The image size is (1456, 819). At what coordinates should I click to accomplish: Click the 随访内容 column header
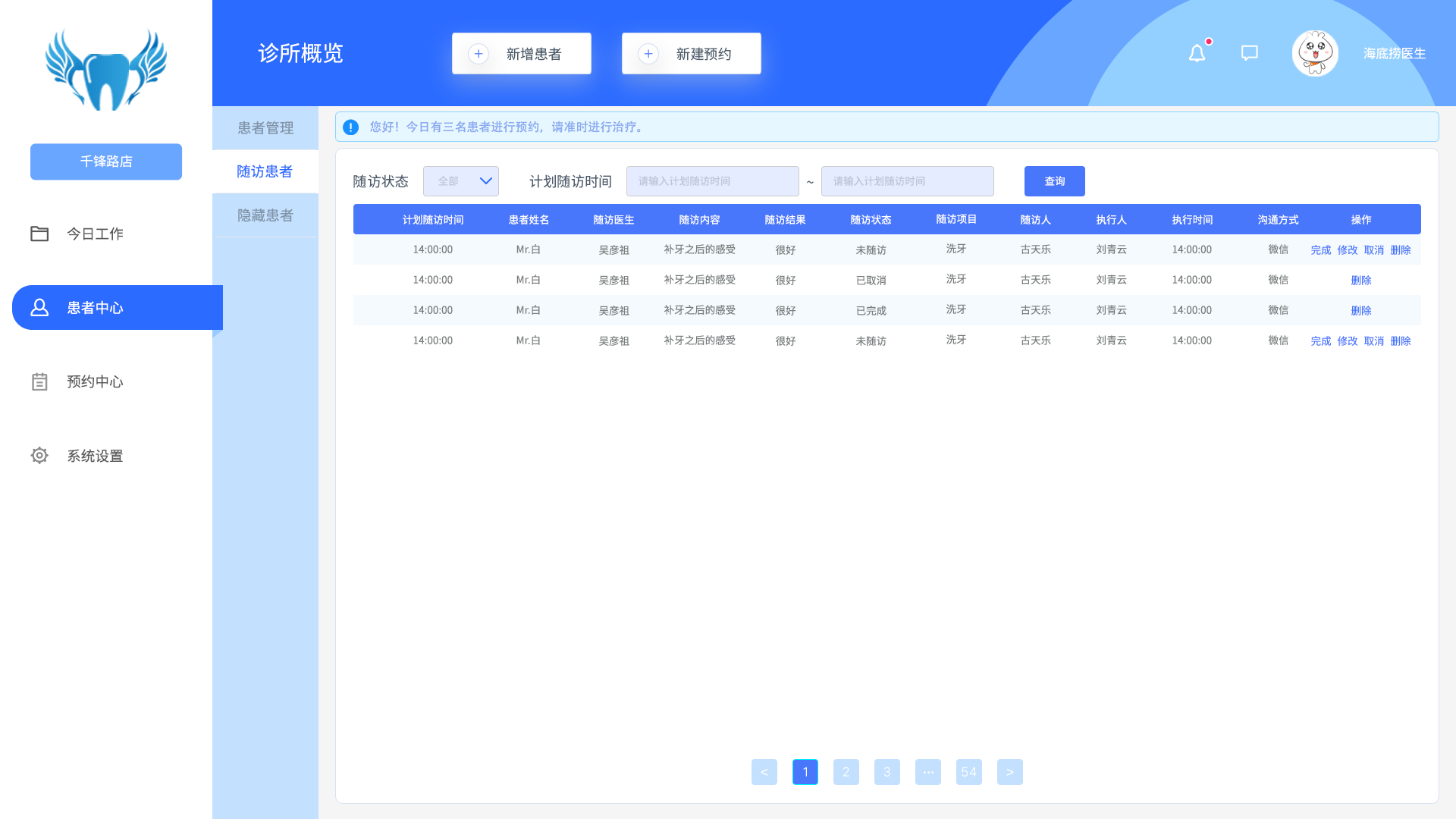pos(699,220)
